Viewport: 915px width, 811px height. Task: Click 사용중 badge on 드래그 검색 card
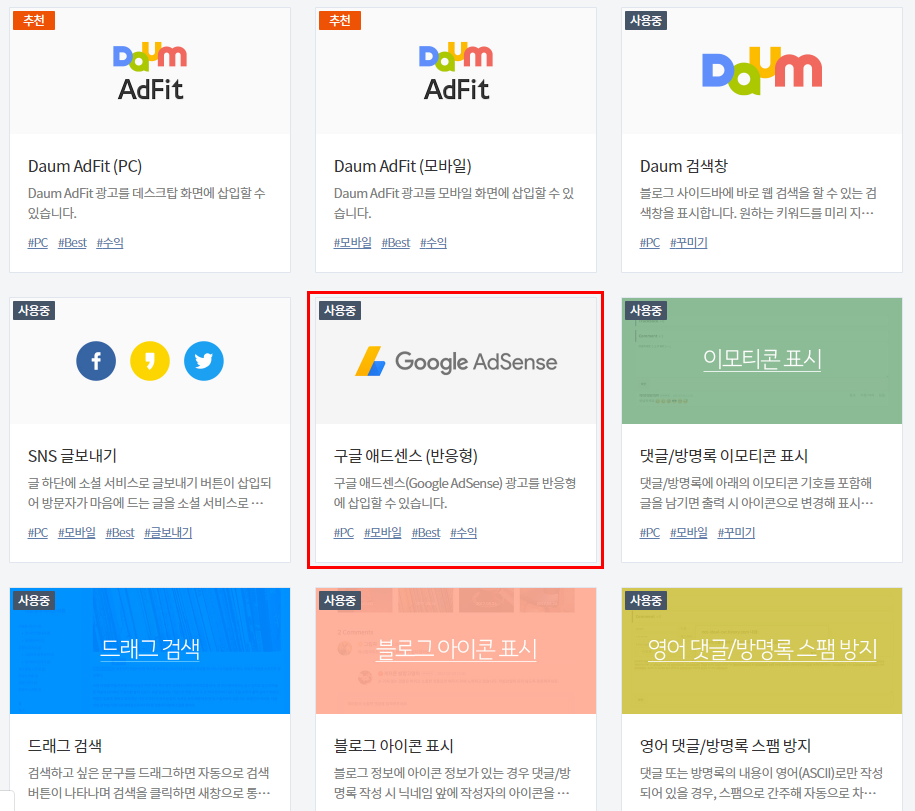(x=34, y=600)
